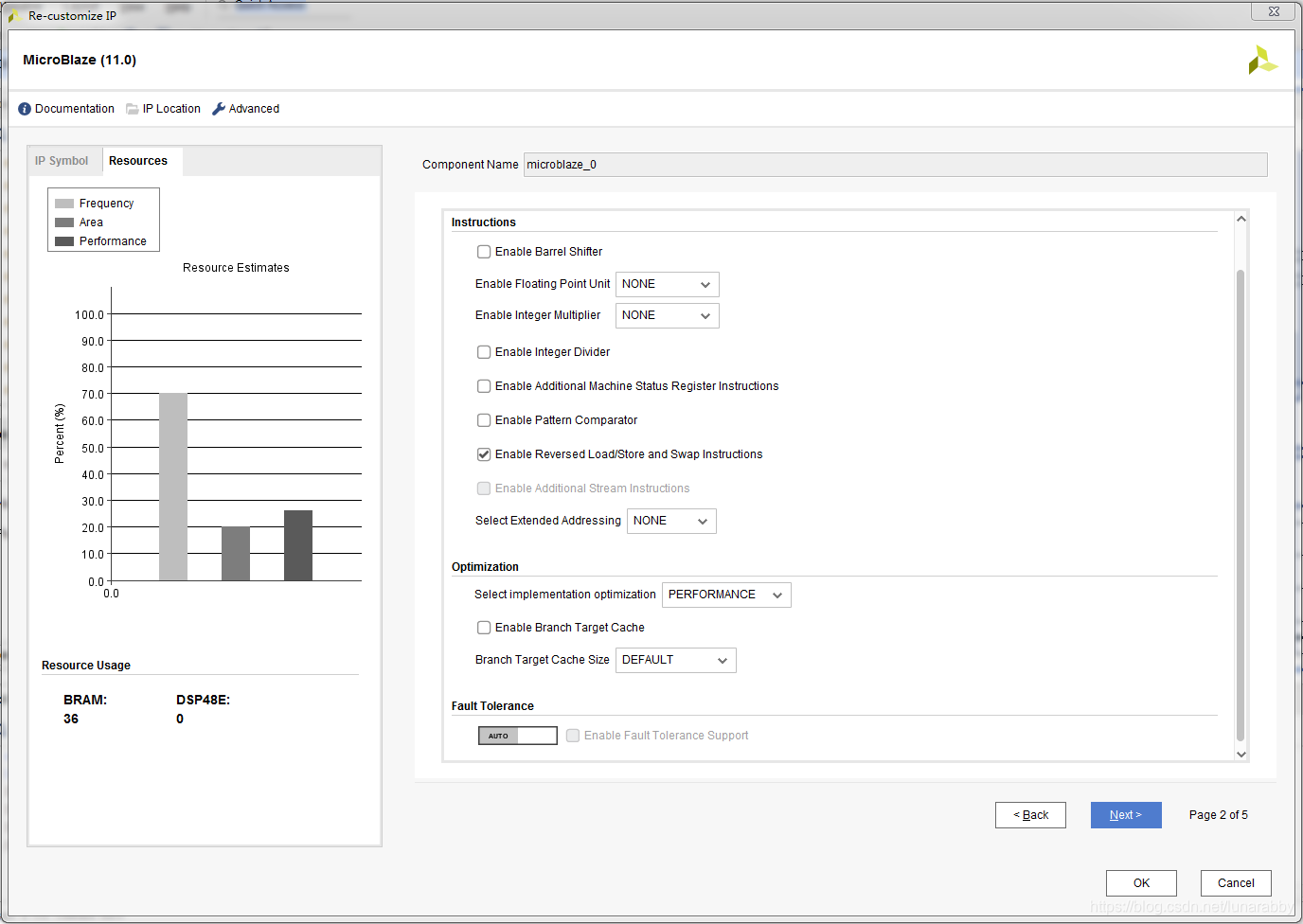1303x924 pixels.
Task: Click the Component Name input field
Action: (896, 165)
